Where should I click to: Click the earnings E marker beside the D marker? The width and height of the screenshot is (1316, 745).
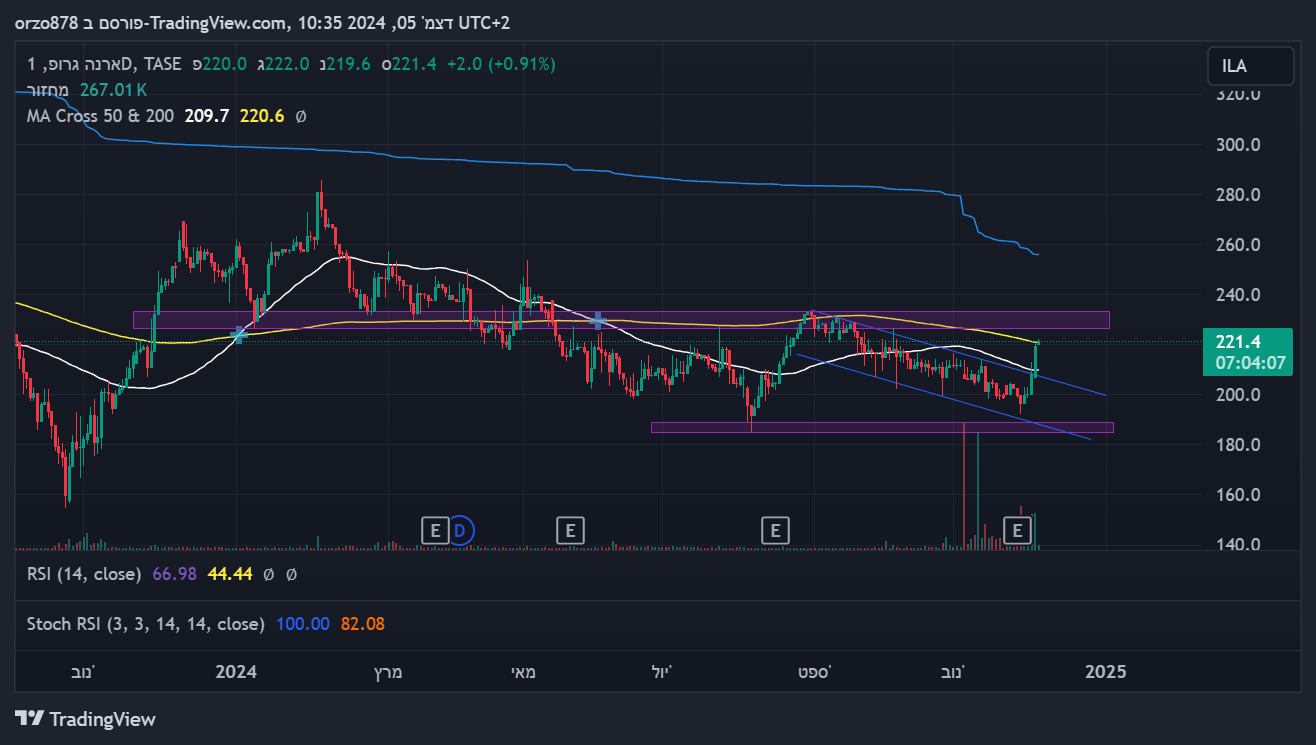434,530
